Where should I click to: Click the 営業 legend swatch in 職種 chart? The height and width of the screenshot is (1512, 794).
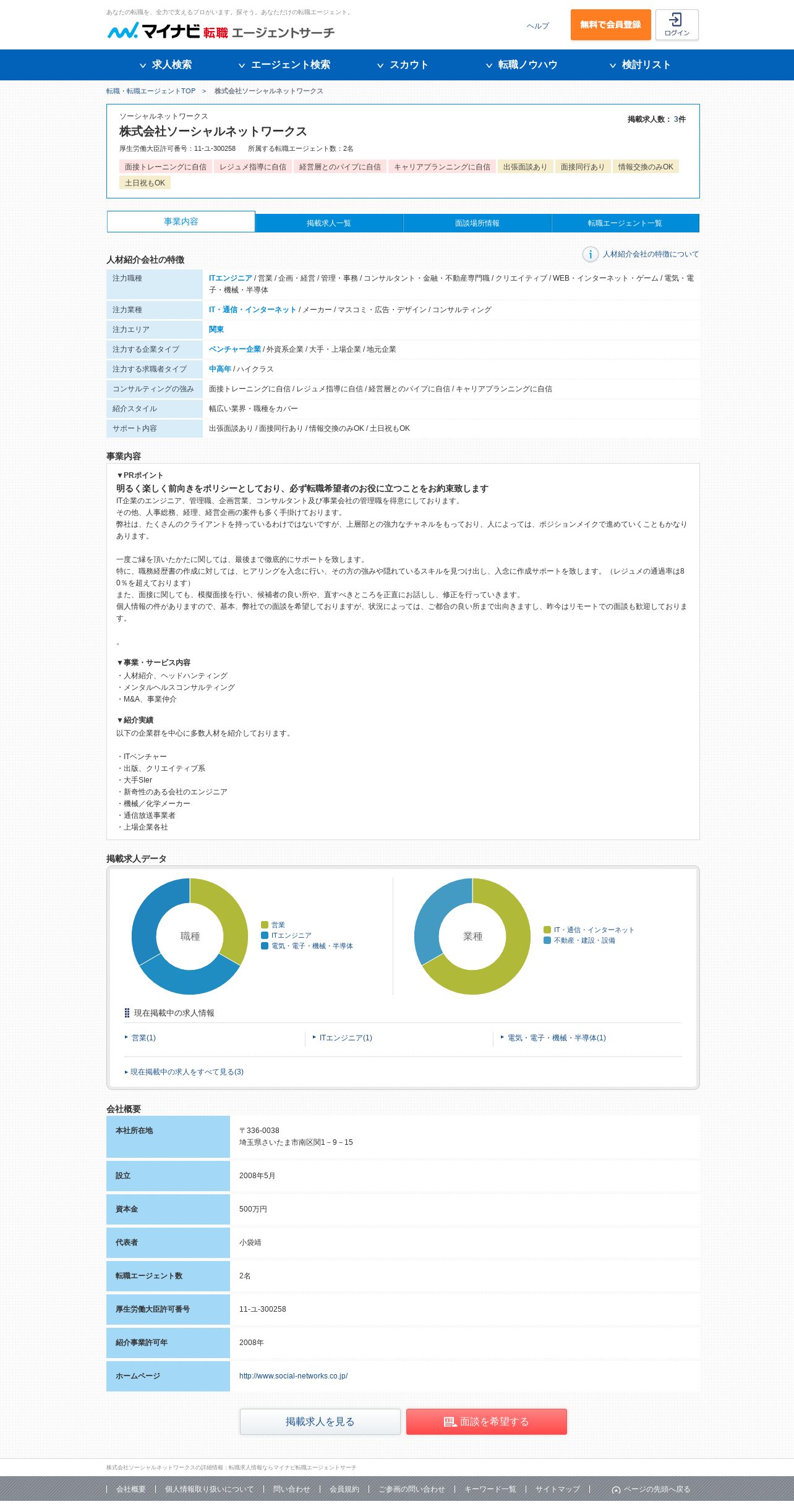point(265,925)
